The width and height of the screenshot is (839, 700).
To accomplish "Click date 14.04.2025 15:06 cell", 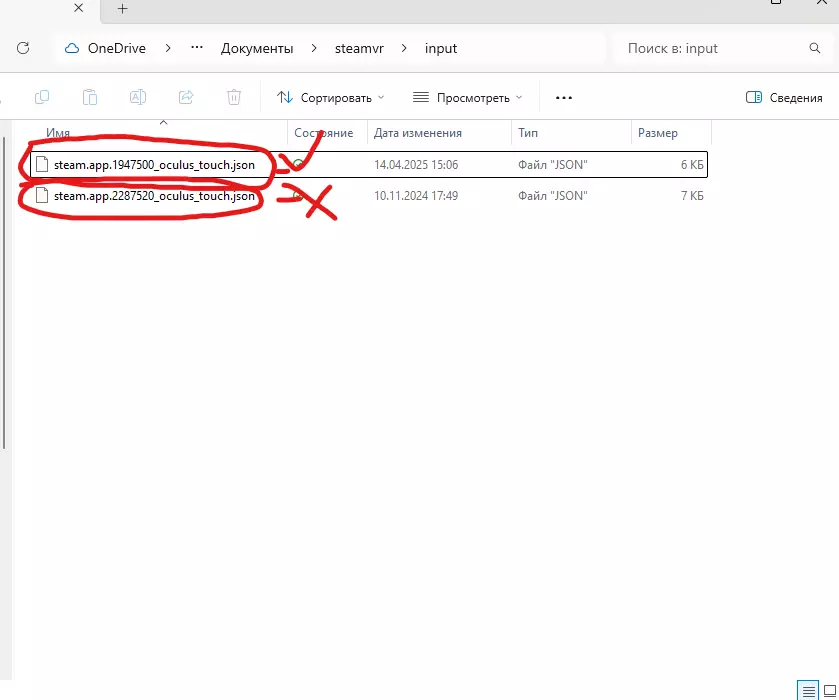I will (416, 165).
